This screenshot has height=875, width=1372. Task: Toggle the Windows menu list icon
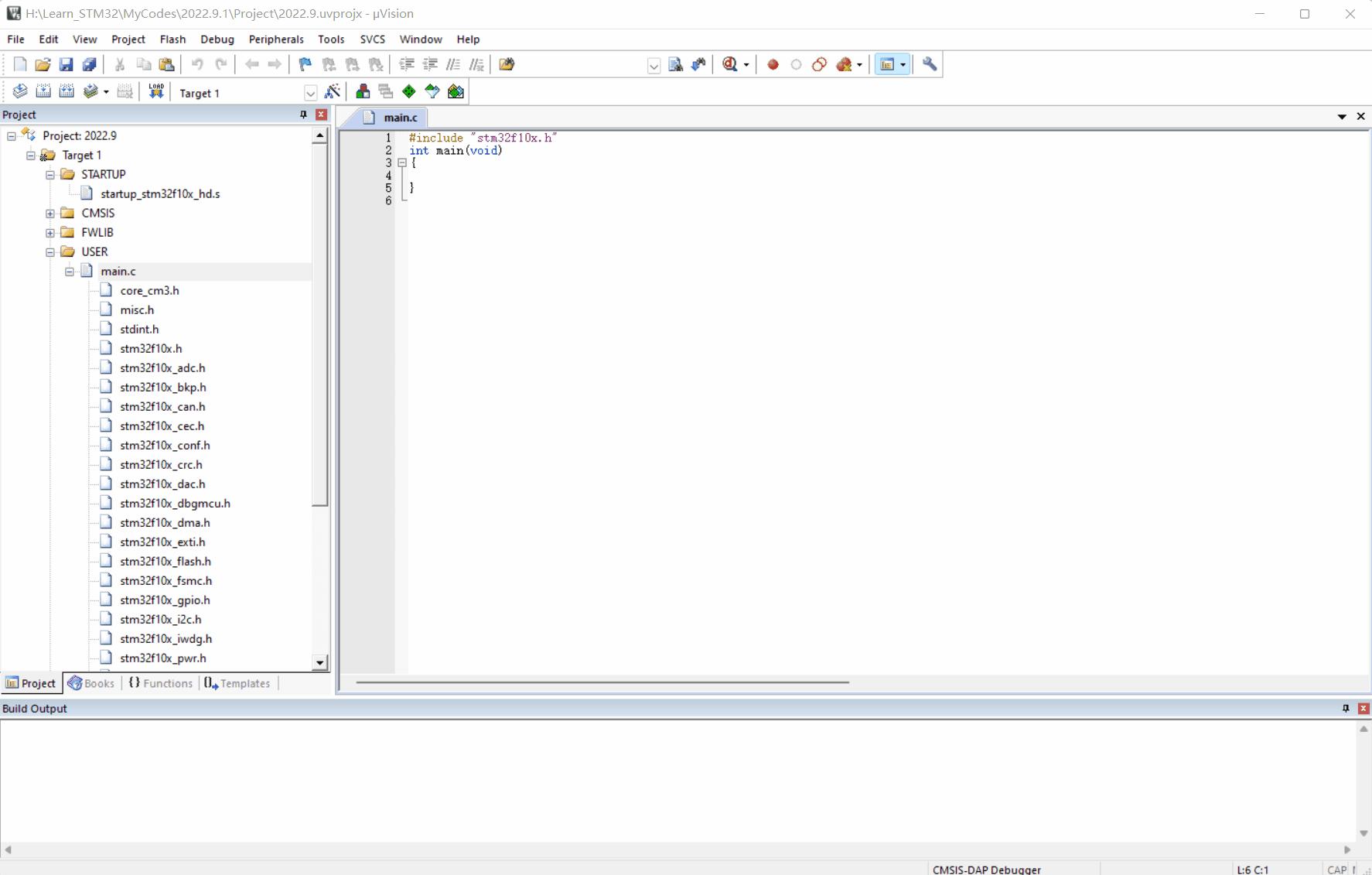point(891,64)
